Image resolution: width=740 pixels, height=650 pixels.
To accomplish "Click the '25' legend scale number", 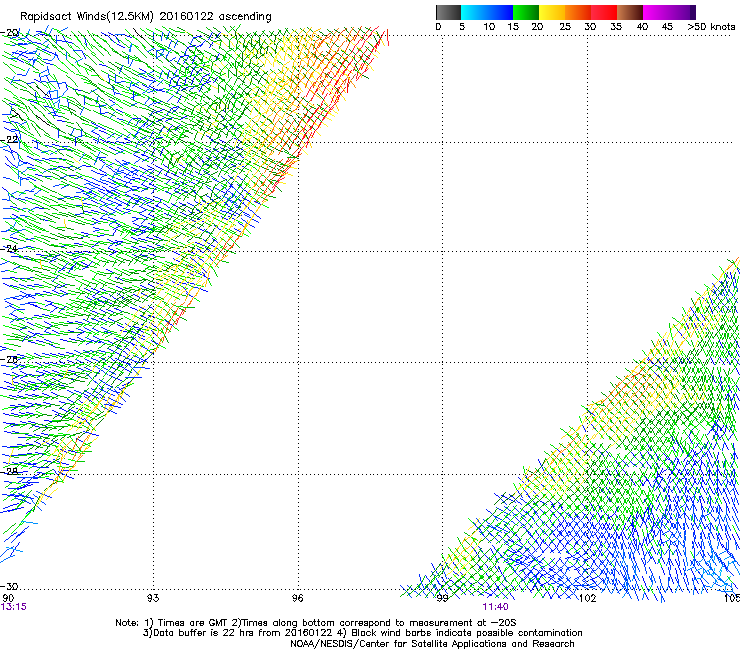I will (x=565, y=27).
